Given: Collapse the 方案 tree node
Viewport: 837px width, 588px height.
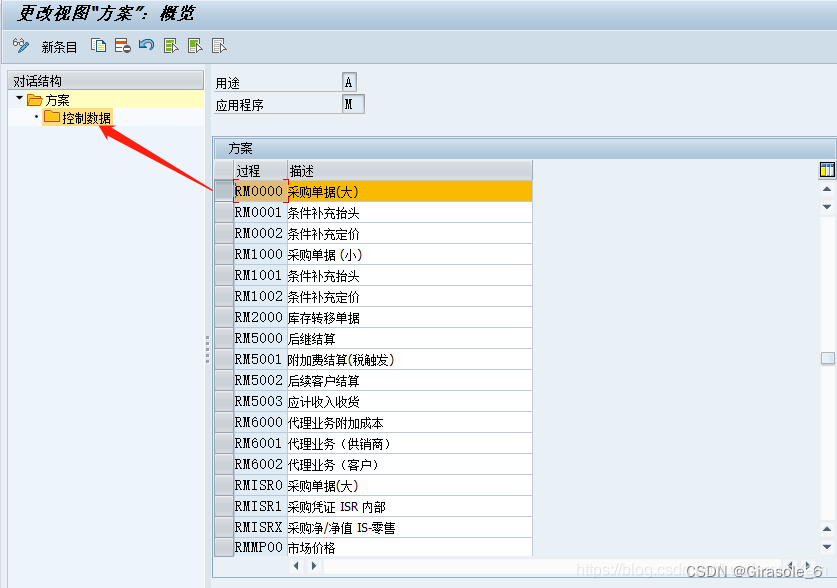Looking at the screenshot, I should point(17,99).
